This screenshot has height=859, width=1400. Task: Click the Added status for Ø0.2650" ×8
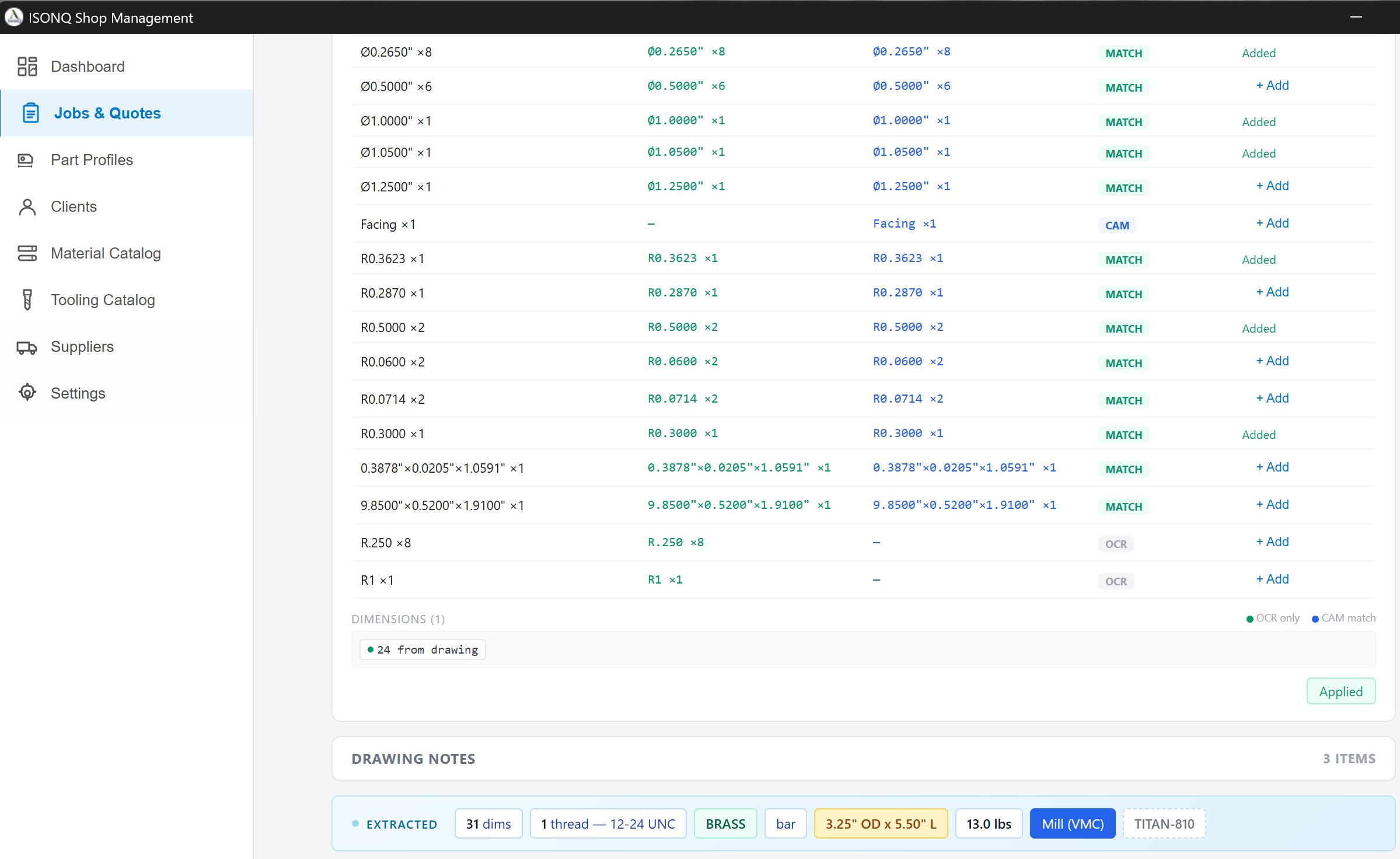click(1259, 53)
